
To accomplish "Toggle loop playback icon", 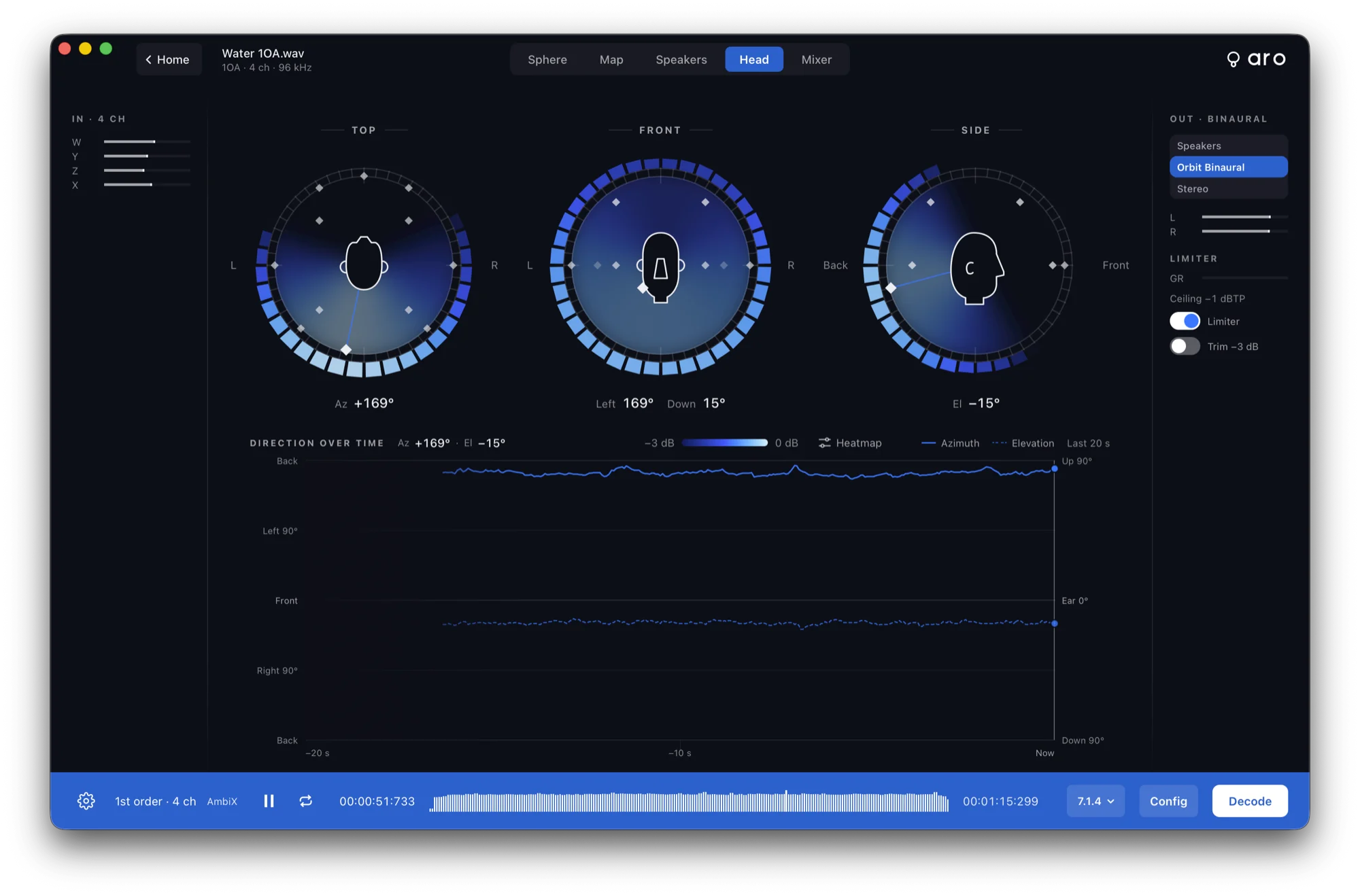I will point(306,801).
